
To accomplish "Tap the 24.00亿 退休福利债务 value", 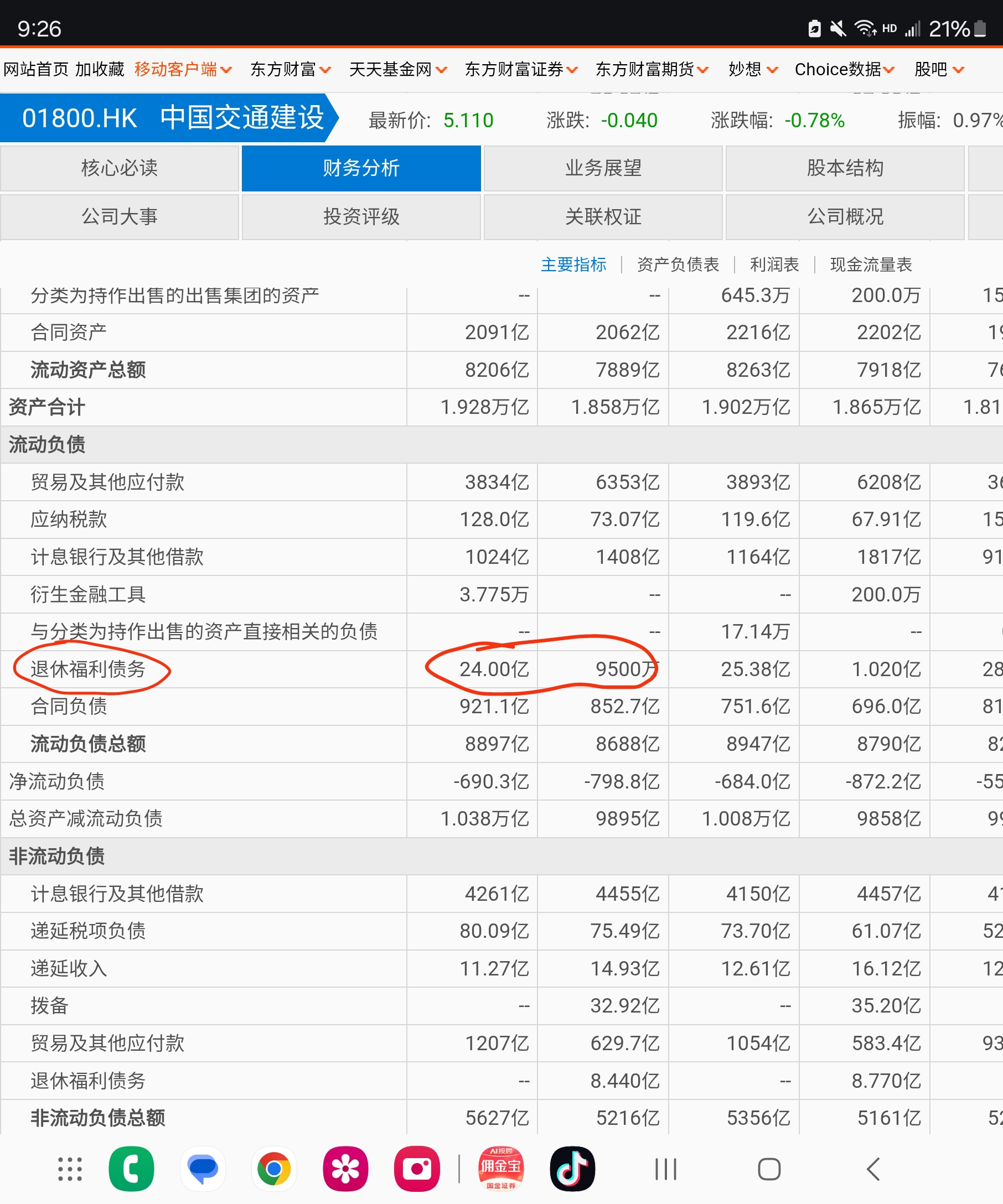I will pyautogui.click(x=494, y=669).
